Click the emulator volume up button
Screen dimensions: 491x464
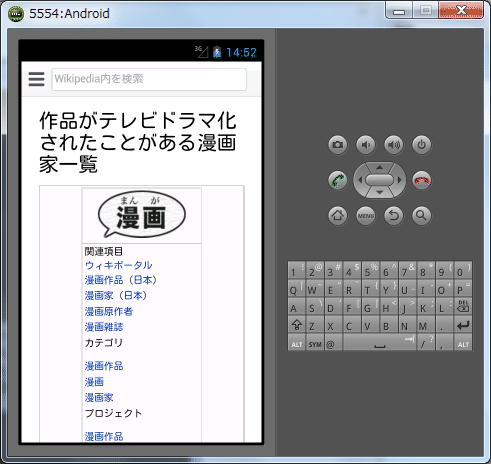coord(394,145)
